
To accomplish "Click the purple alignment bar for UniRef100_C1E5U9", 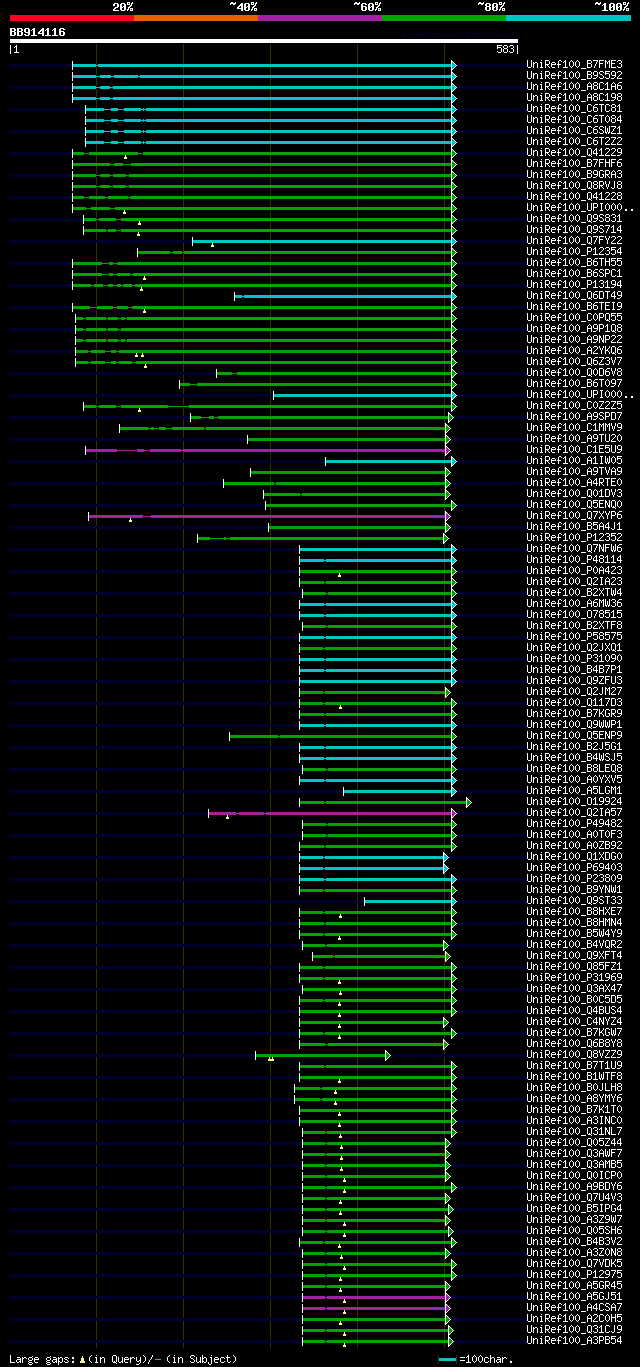I will 267,450.
